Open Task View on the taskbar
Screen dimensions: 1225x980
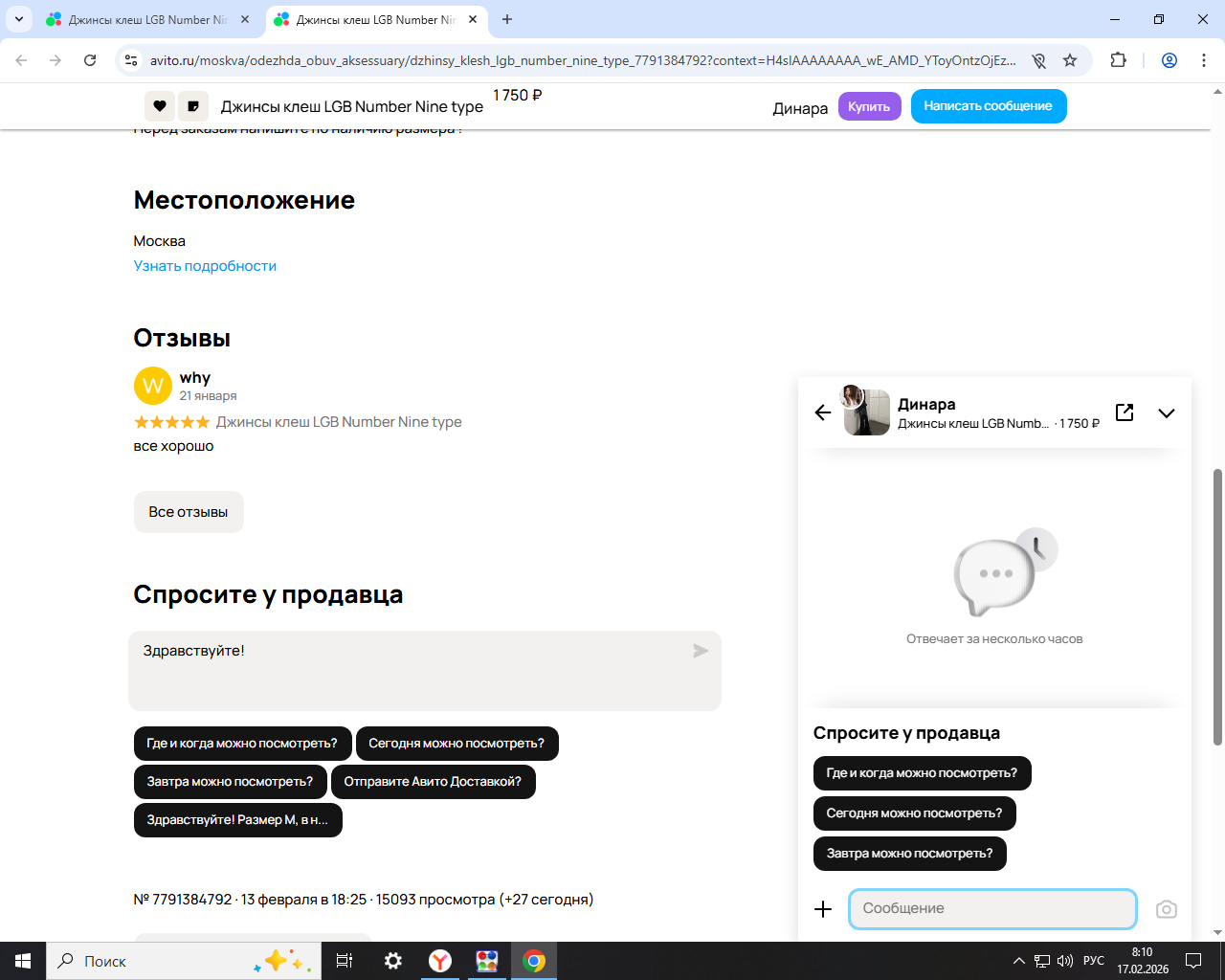coord(345,961)
